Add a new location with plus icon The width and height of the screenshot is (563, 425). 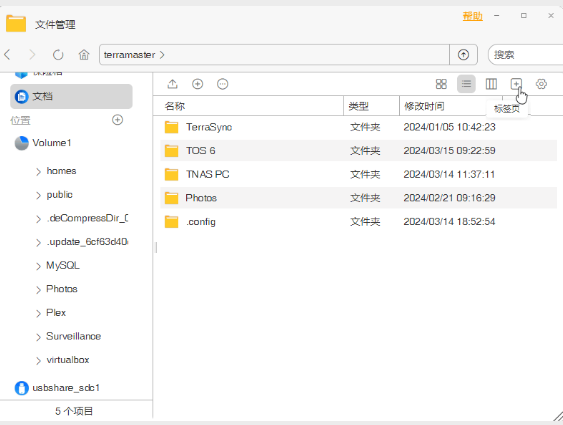click(x=117, y=120)
